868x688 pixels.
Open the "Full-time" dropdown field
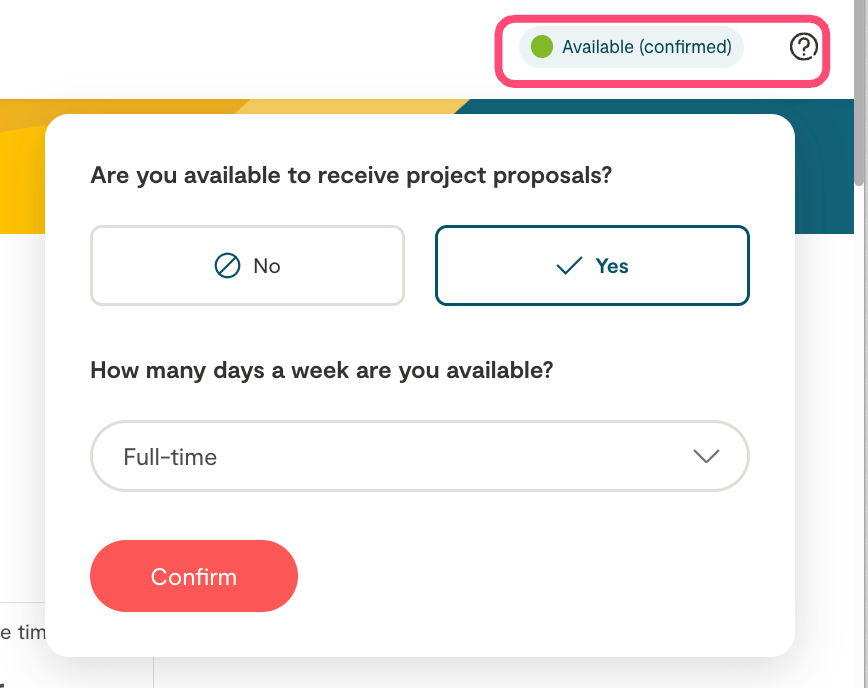tap(420, 456)
